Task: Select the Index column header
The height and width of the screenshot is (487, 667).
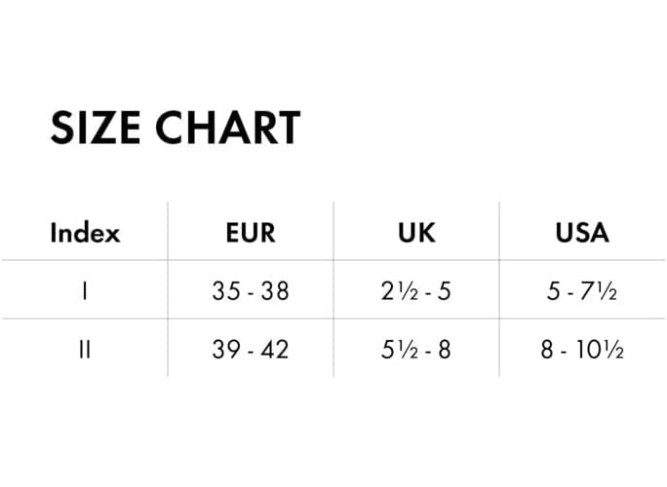Action: [x=85, y=233]
